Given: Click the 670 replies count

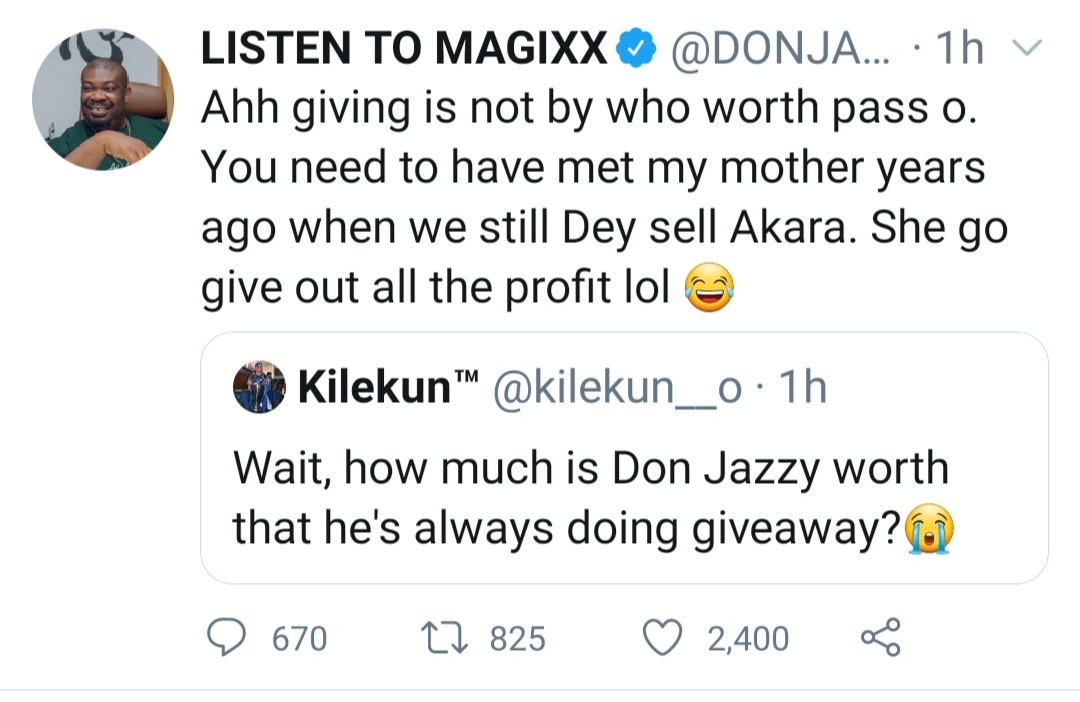Looking at the screenshot, I should tap(299, 639).
